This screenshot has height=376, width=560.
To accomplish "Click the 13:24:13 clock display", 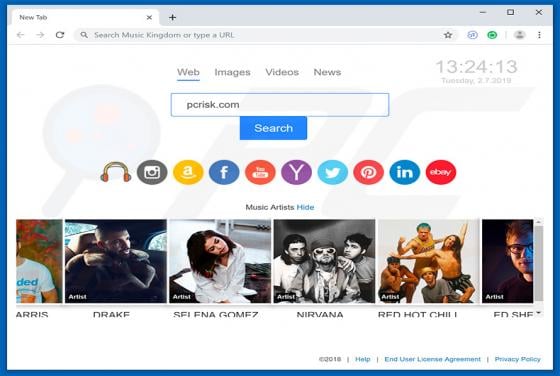I will (476, 66).
